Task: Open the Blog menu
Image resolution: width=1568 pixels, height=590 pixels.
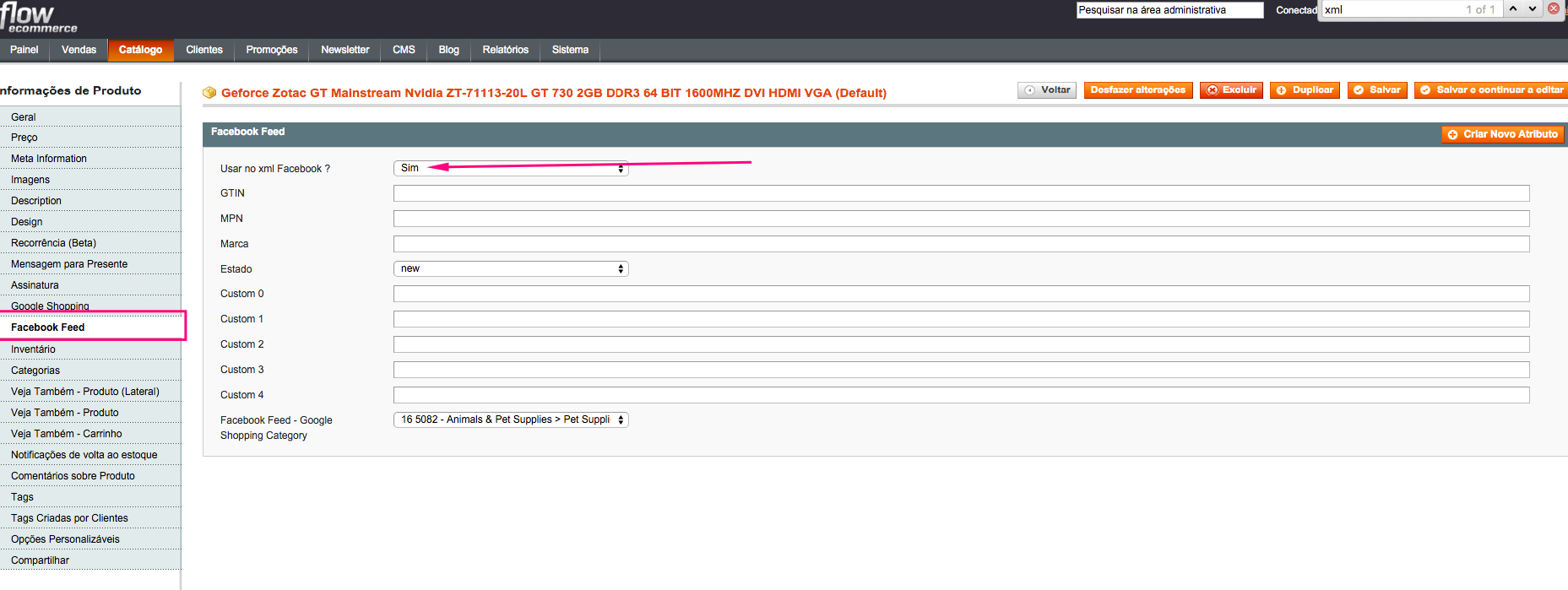Action: [449, 50]
